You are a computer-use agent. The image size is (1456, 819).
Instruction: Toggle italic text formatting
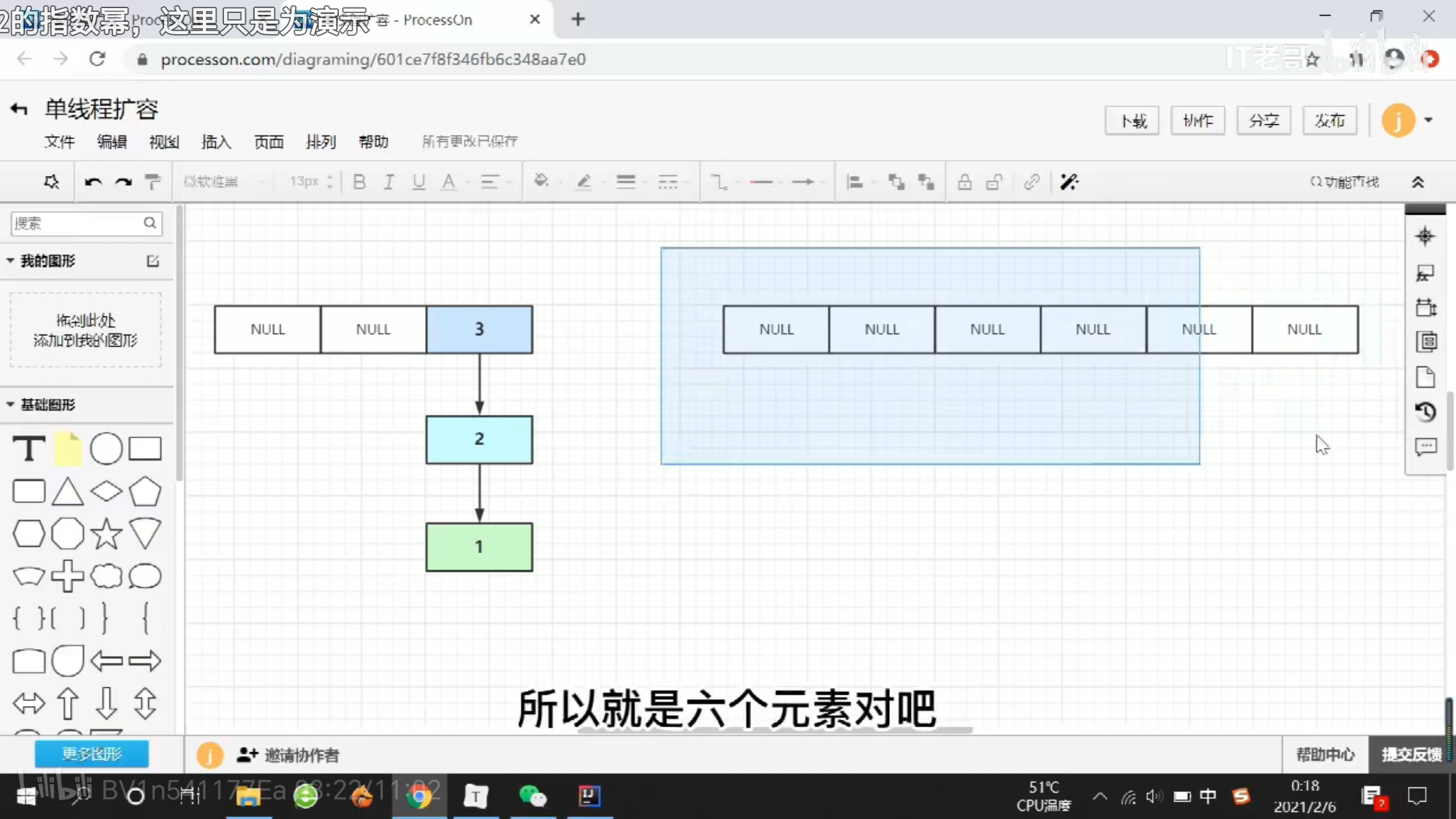point(388,182)
